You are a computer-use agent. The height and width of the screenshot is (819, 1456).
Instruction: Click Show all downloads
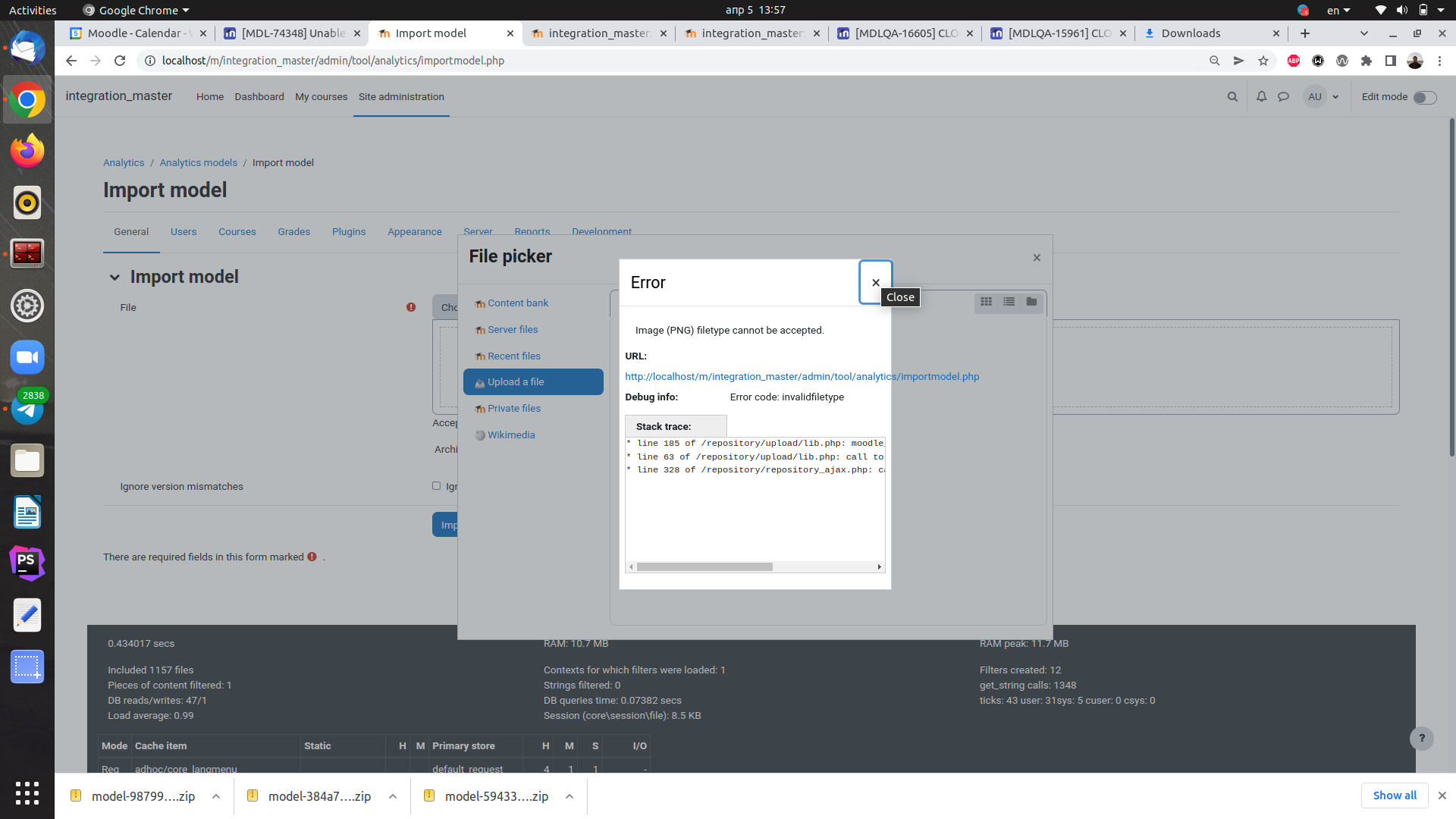1395,795
